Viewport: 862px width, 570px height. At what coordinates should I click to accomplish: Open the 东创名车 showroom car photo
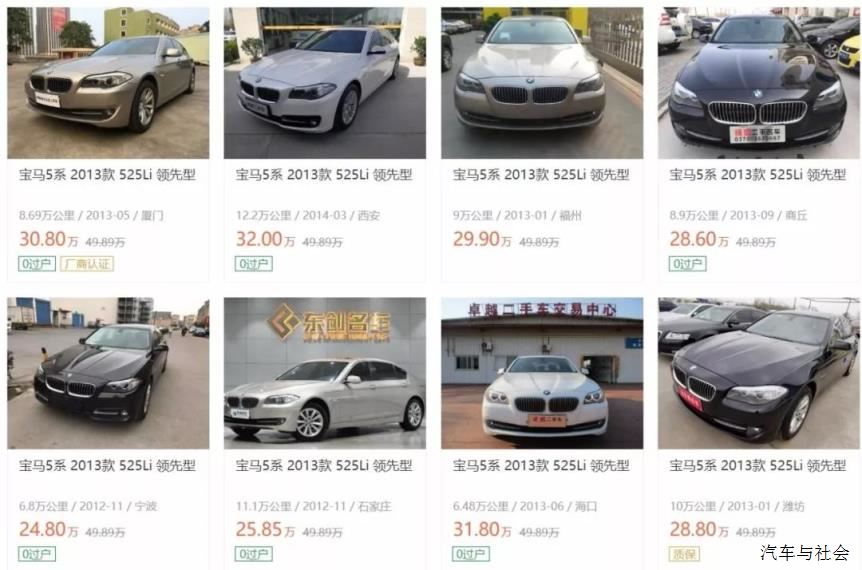coord(325,373)
